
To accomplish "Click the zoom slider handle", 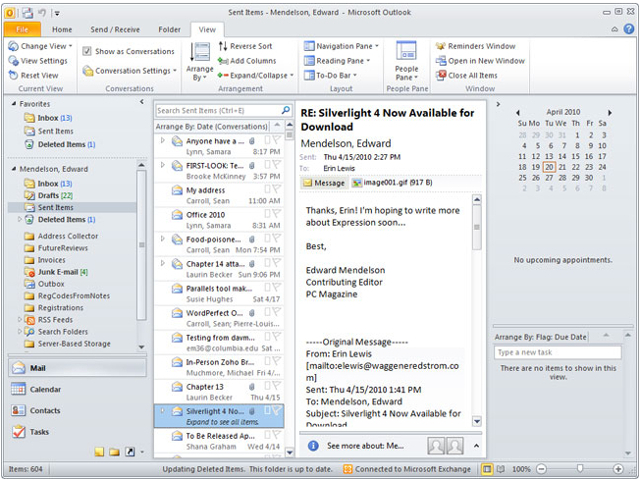I will click(x=580, y=469).
